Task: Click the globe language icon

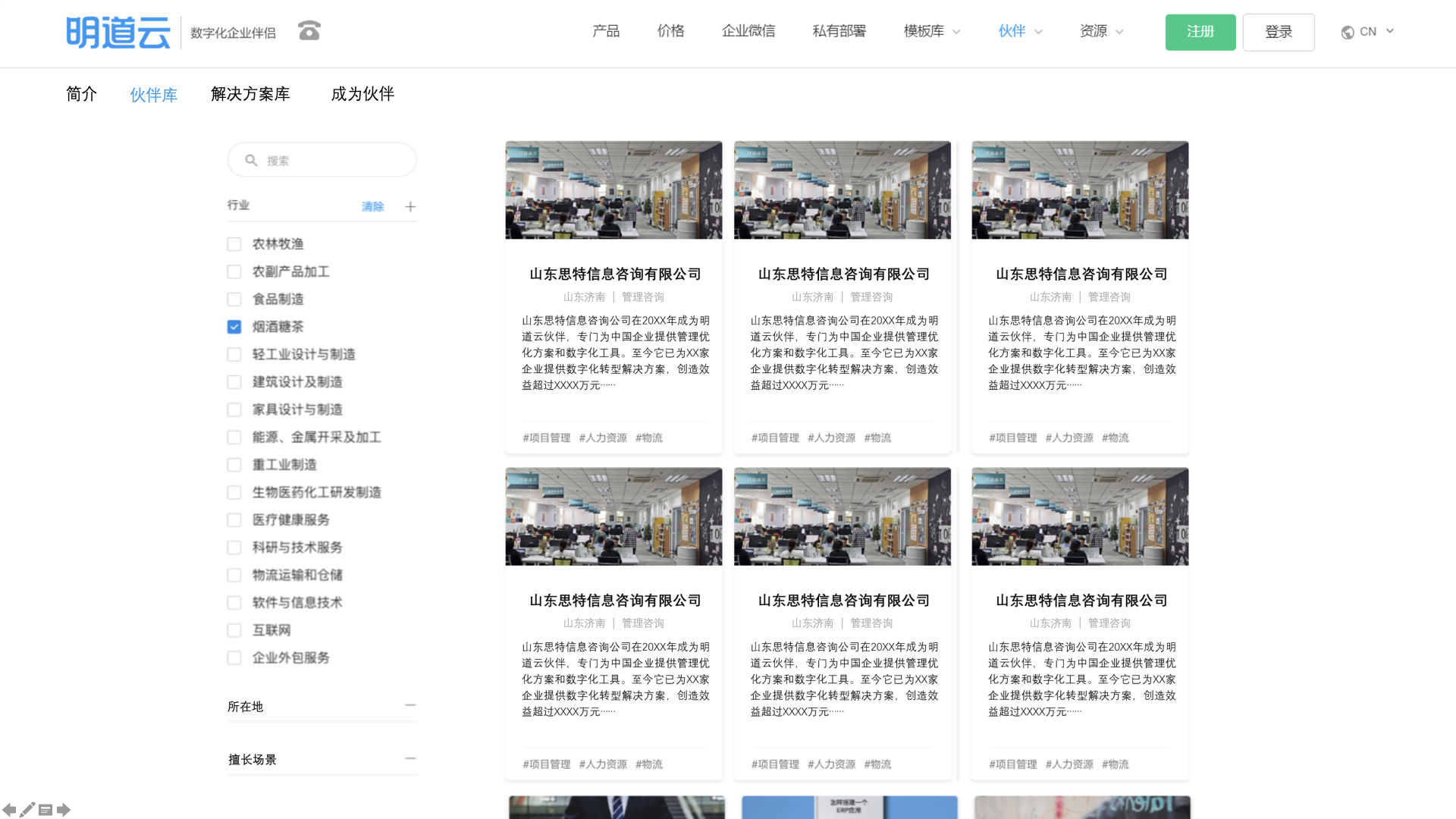Action: [1348, 32]
